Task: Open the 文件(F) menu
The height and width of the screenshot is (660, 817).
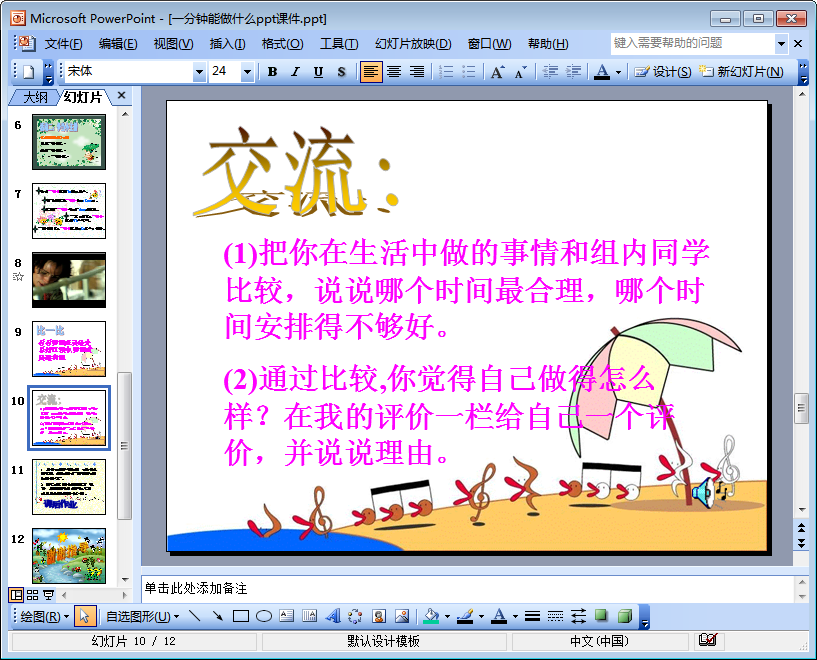Action: 63,44
